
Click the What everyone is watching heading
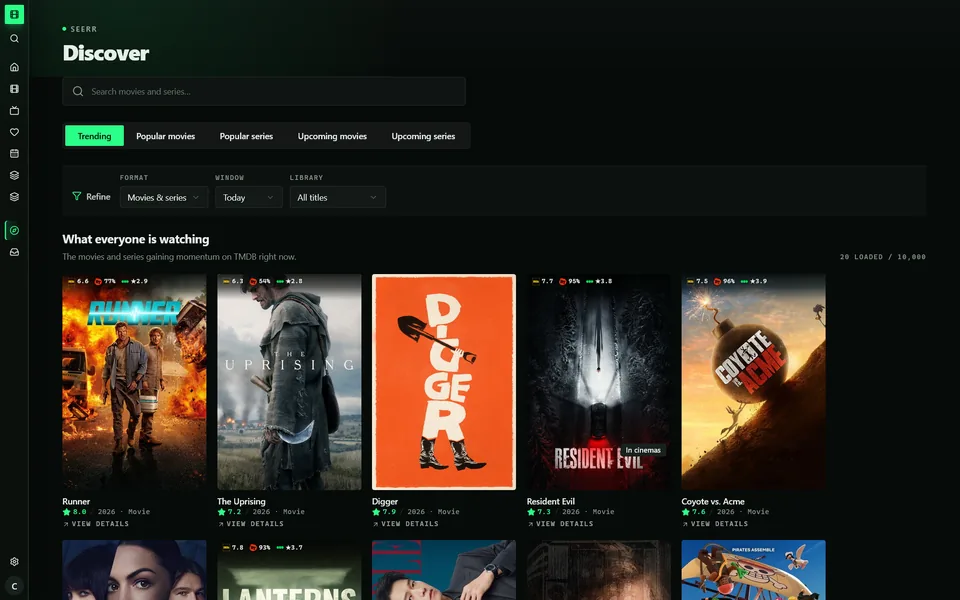click(x=136, y=239)
